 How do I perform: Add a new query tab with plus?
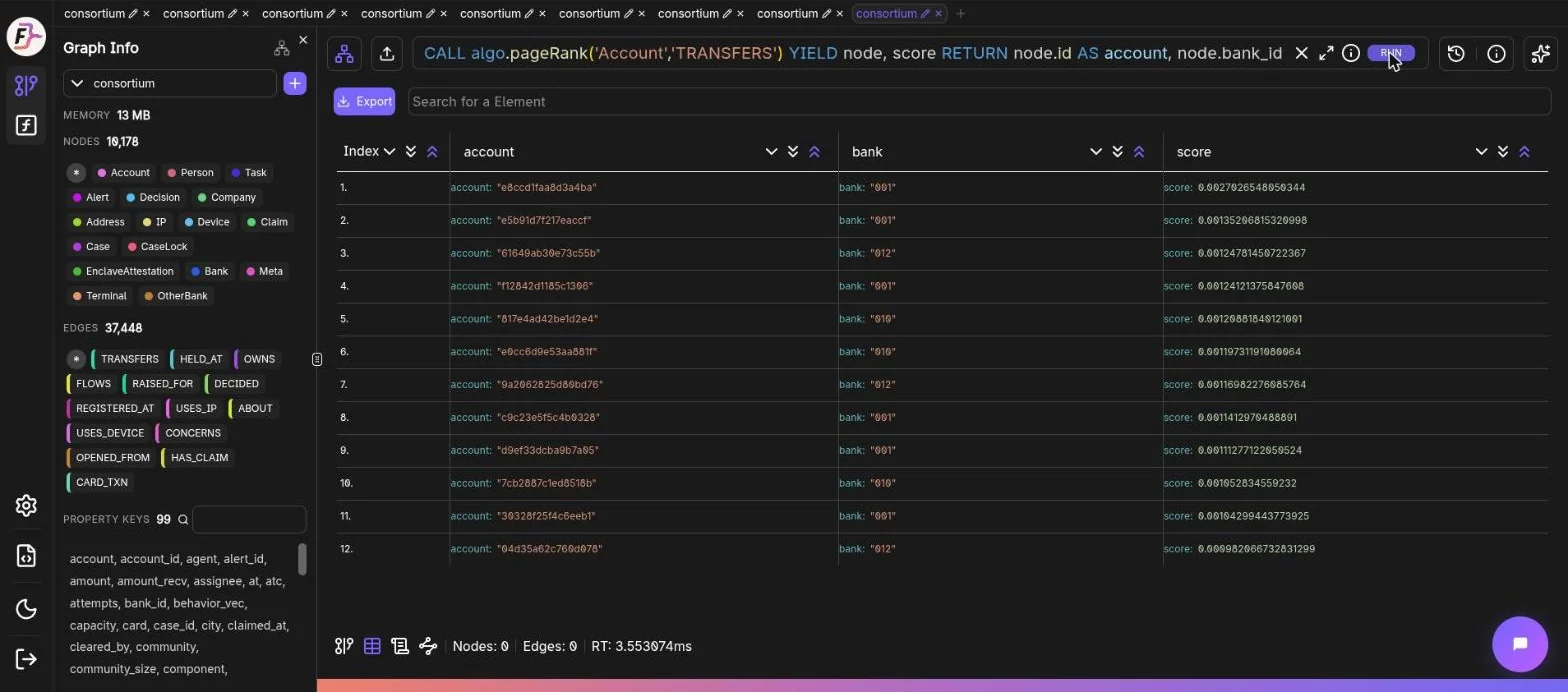point(960,13)
